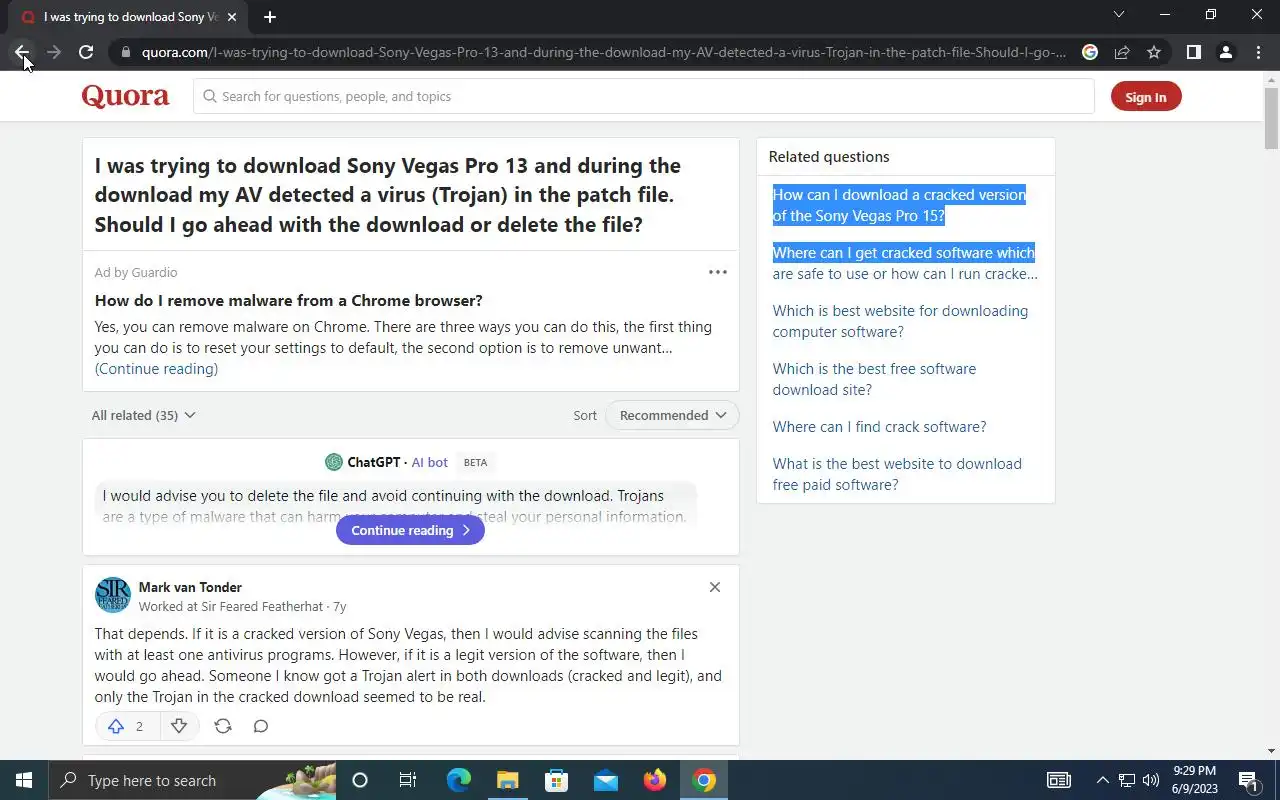Open Mark van Tonder's profile picture
The height and width of the screenshot is (800, 1280).
click(113, 594)
